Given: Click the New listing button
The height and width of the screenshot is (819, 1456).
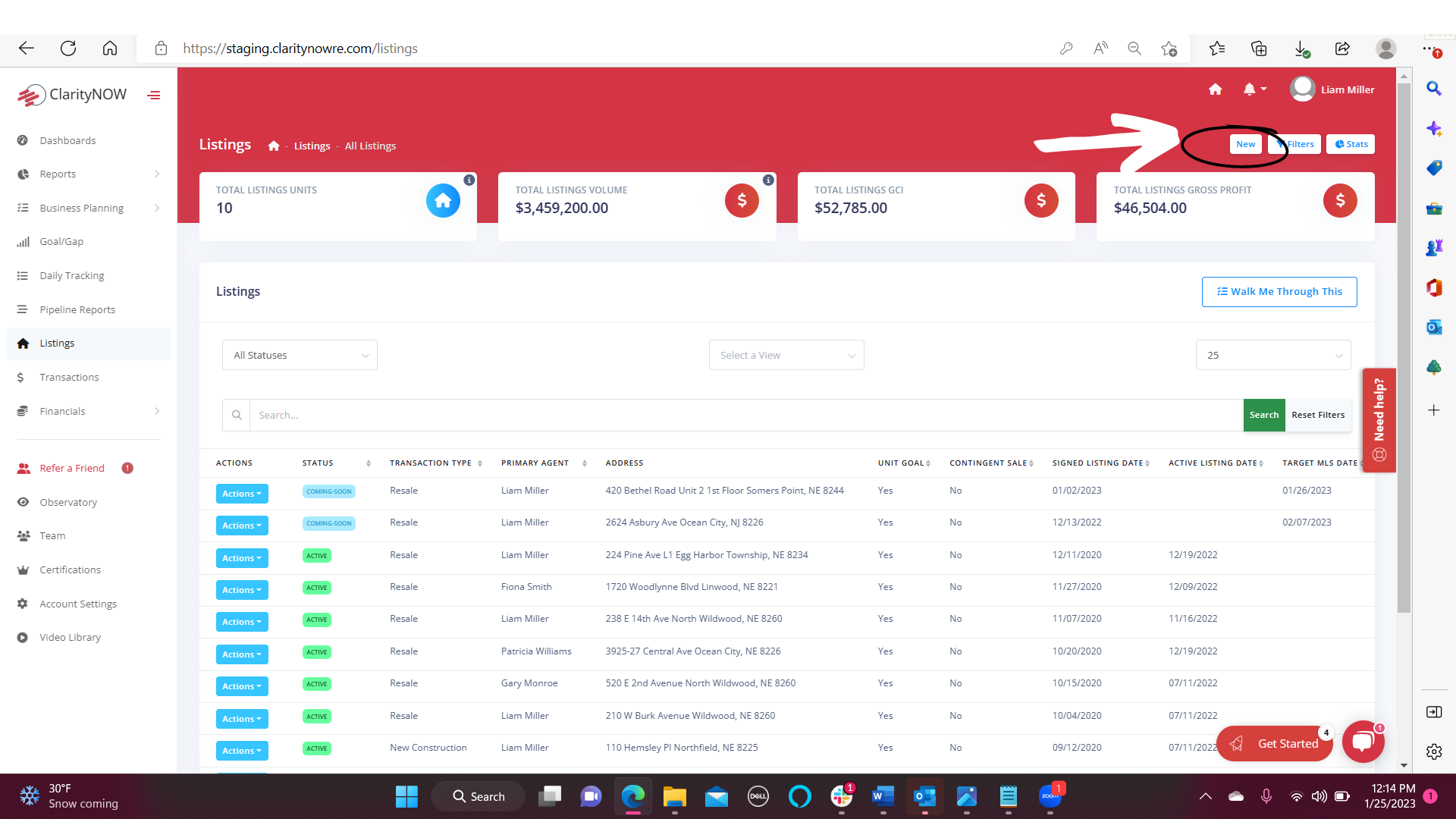Looking at the screenshot, I should [1245, 144].
